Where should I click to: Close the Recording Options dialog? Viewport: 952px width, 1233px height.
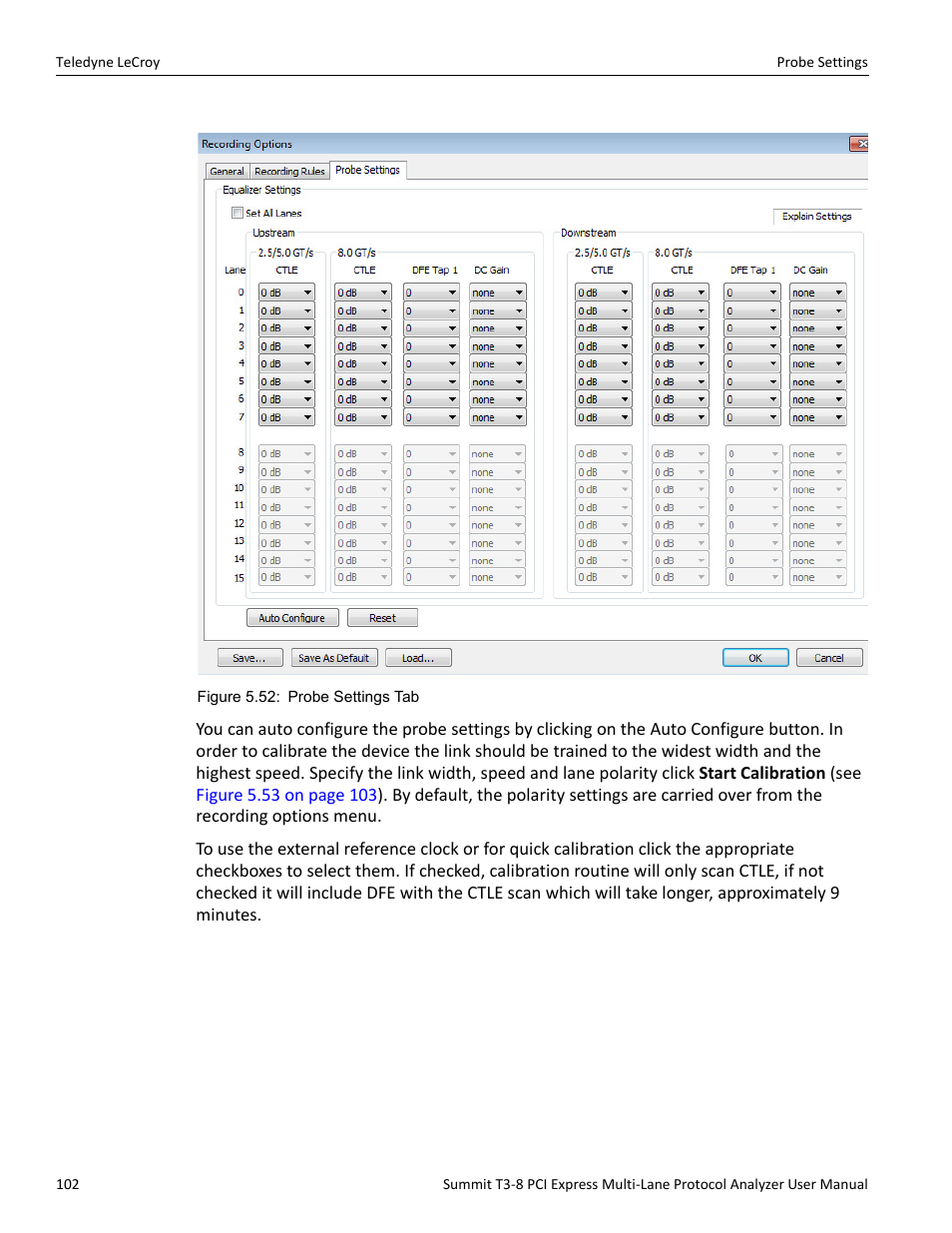[859, 144]
